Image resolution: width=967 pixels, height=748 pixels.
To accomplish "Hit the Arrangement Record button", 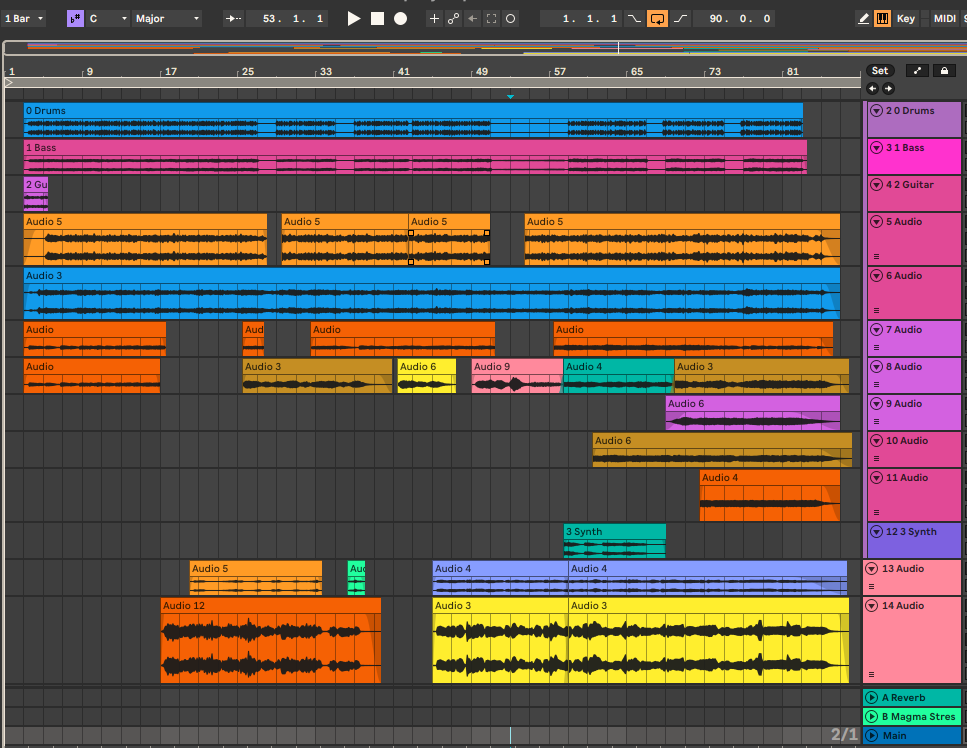I will click(400, 18).
